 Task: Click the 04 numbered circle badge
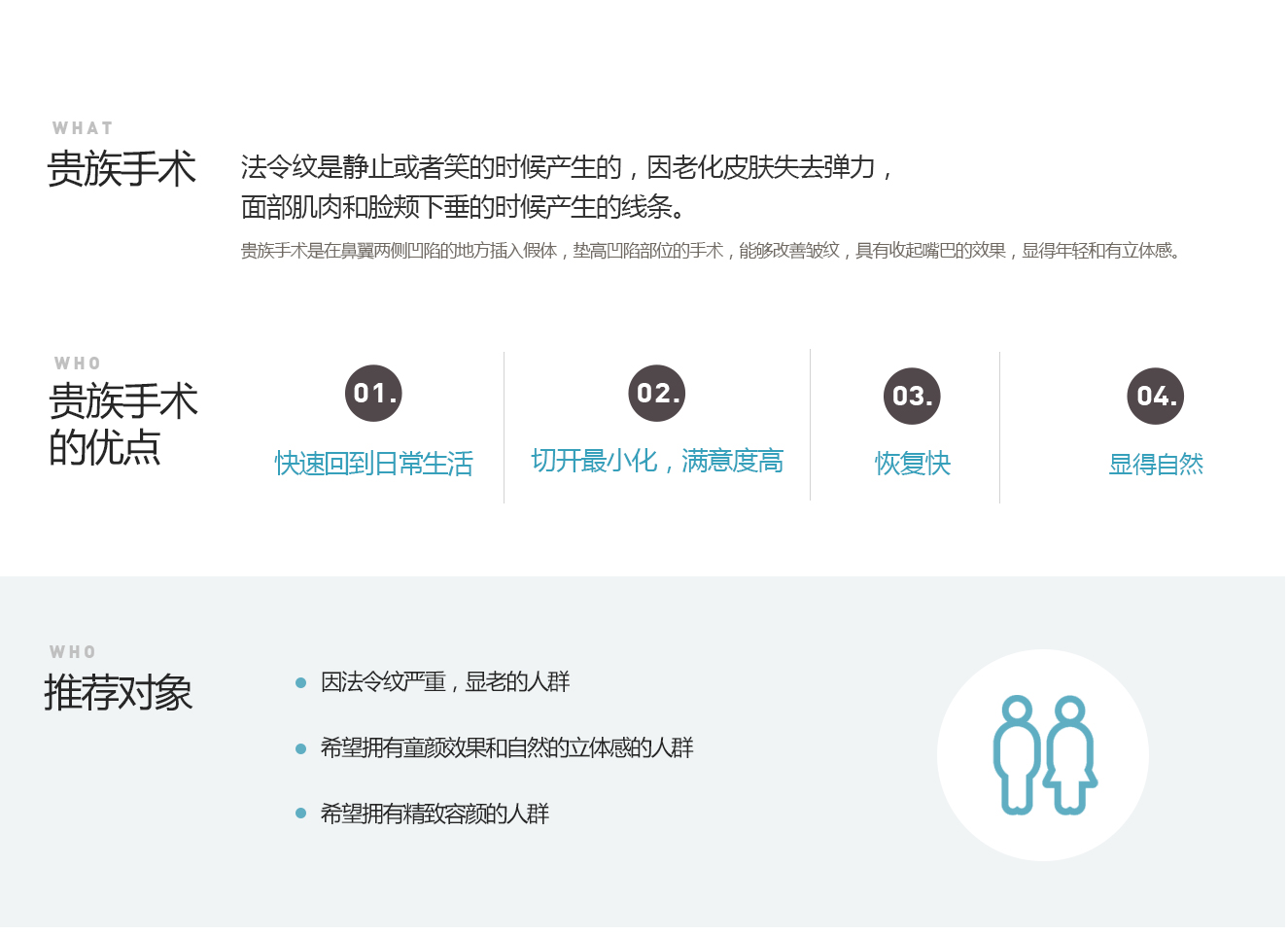click(1155, 397)
